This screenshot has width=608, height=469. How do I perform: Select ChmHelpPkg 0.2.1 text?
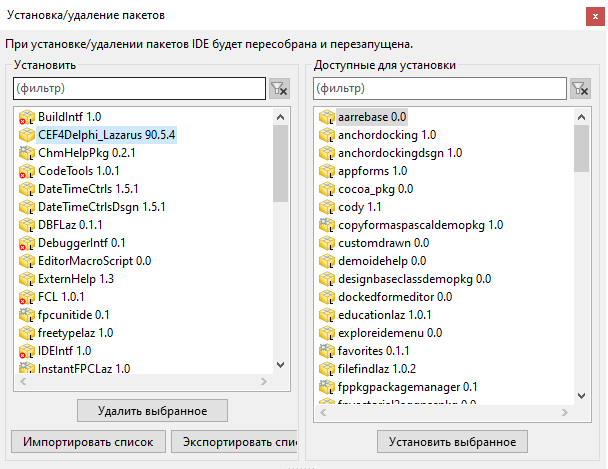point(86,153)
